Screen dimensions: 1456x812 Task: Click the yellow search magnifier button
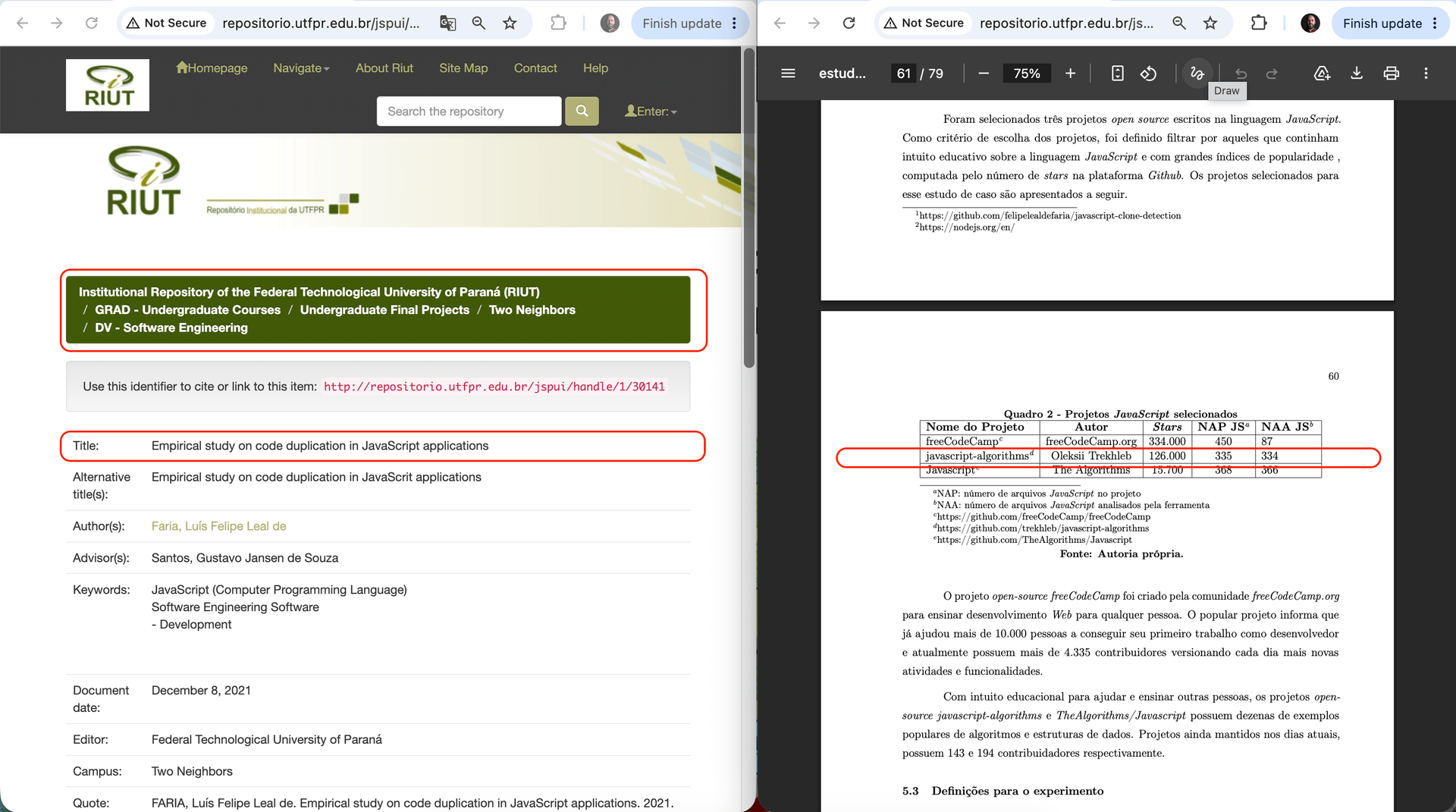click(582, 111)
